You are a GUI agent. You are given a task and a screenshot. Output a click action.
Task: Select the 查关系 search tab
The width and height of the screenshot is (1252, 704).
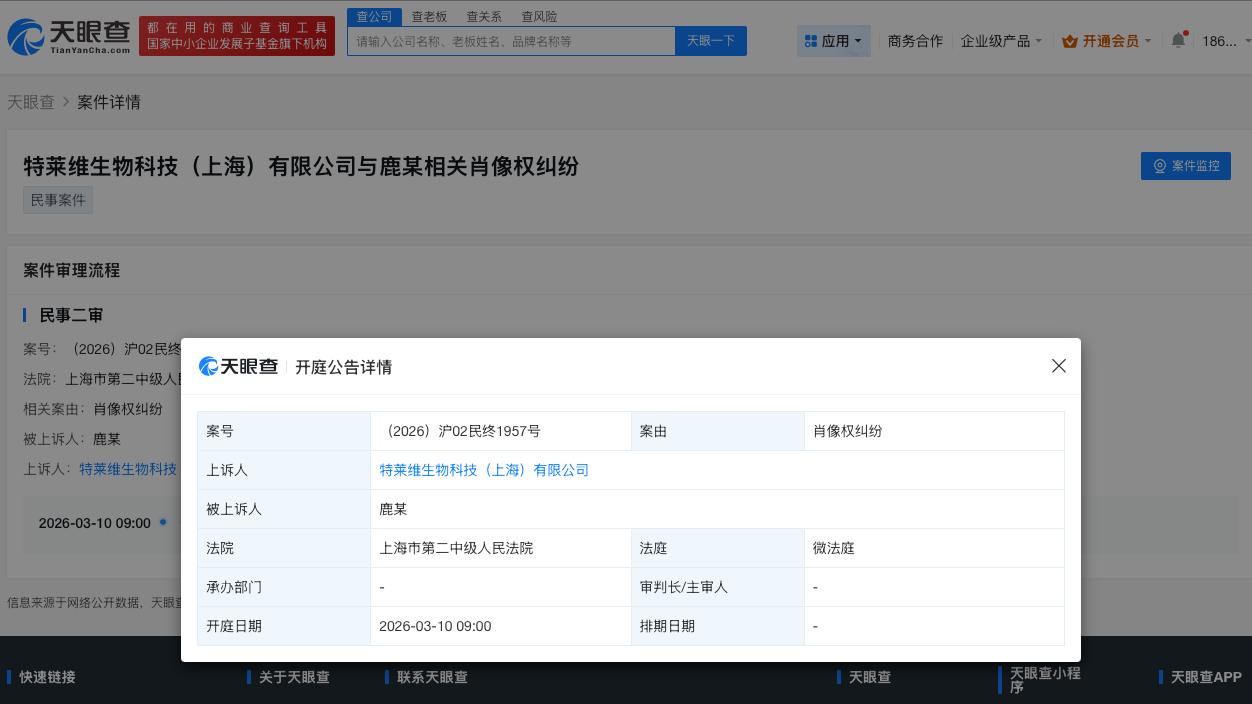coord(484,16)
